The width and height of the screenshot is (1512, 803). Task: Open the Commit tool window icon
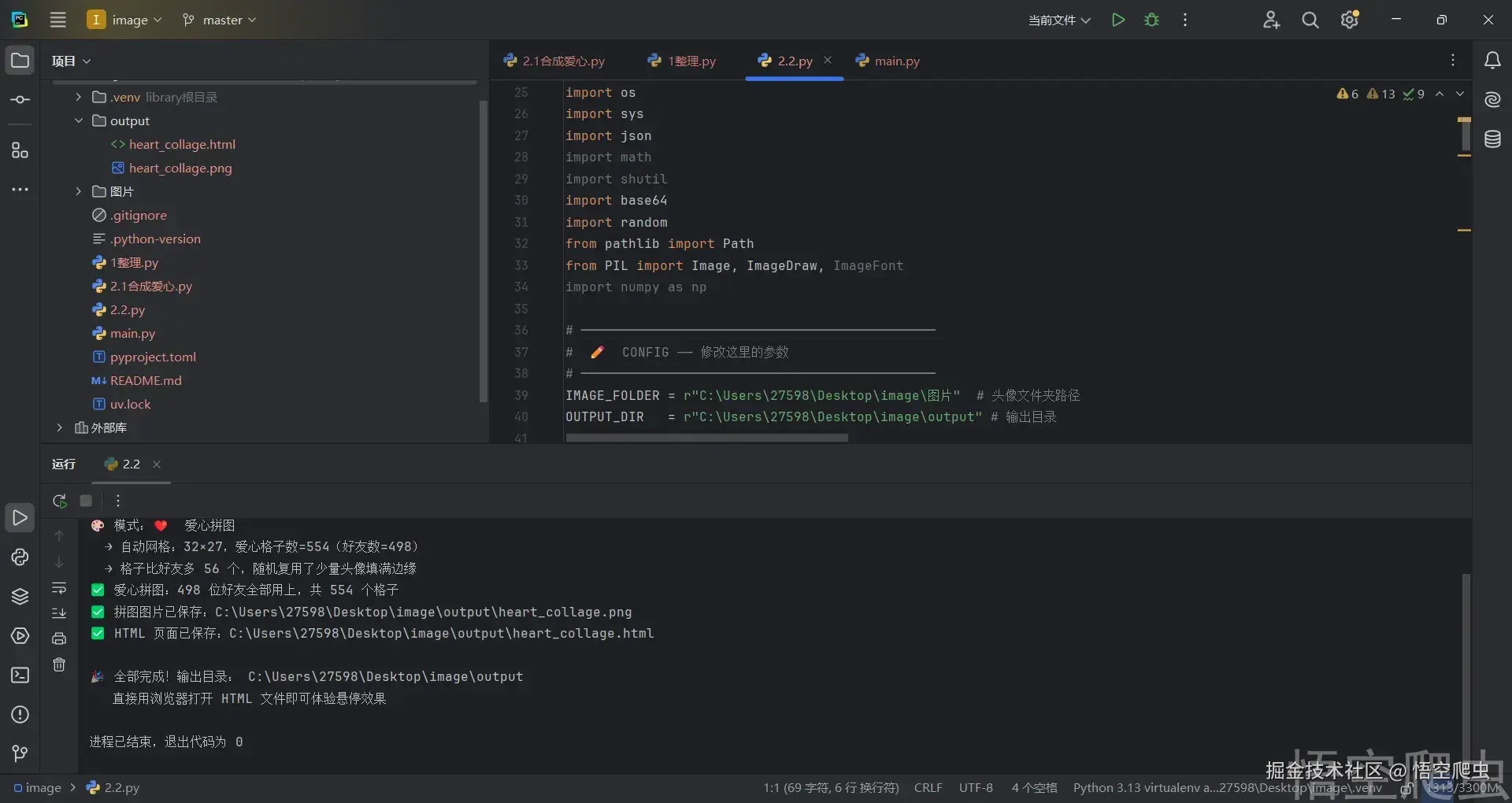[x=20, y=100]
